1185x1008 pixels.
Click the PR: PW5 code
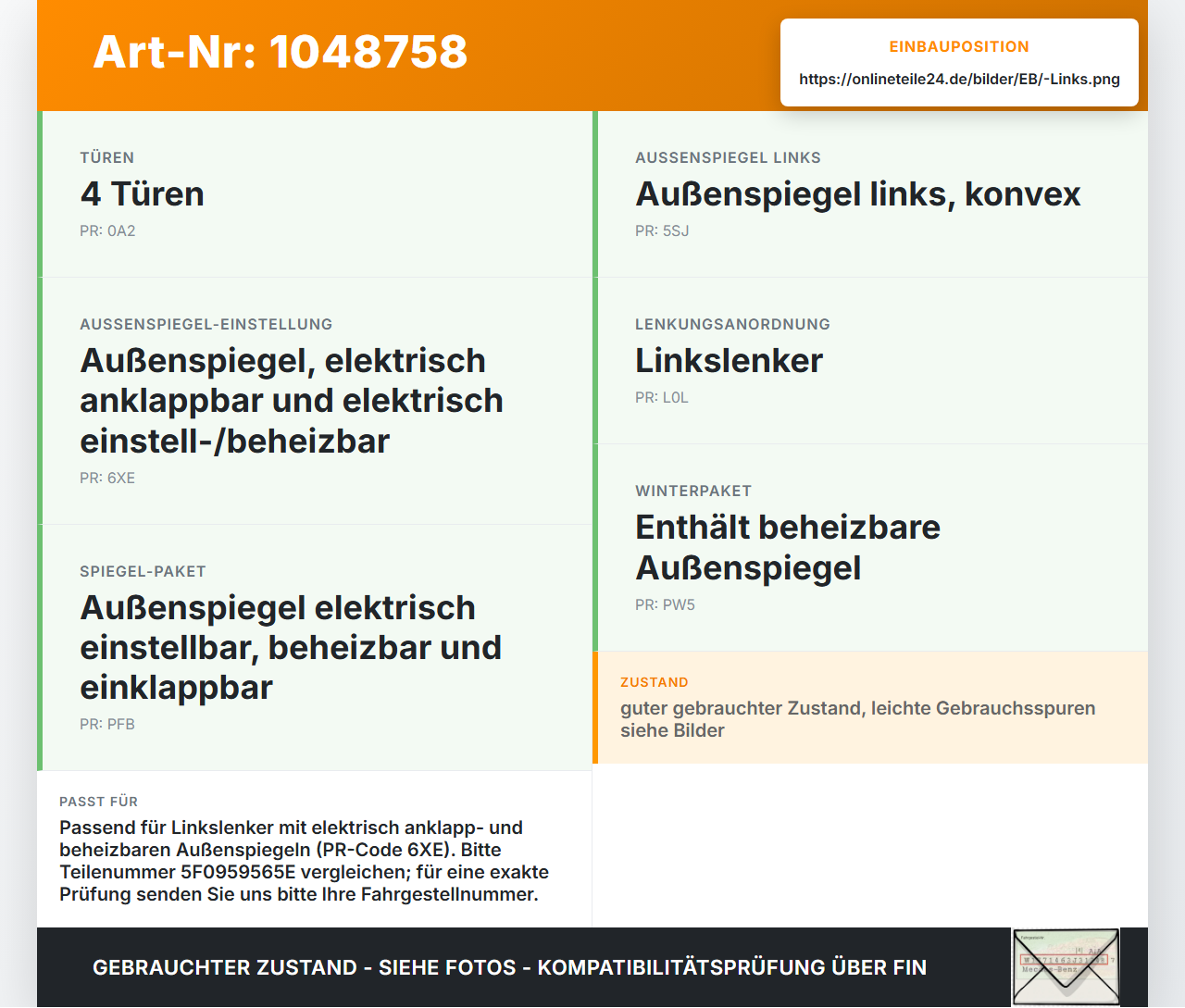tap(665, 605)
